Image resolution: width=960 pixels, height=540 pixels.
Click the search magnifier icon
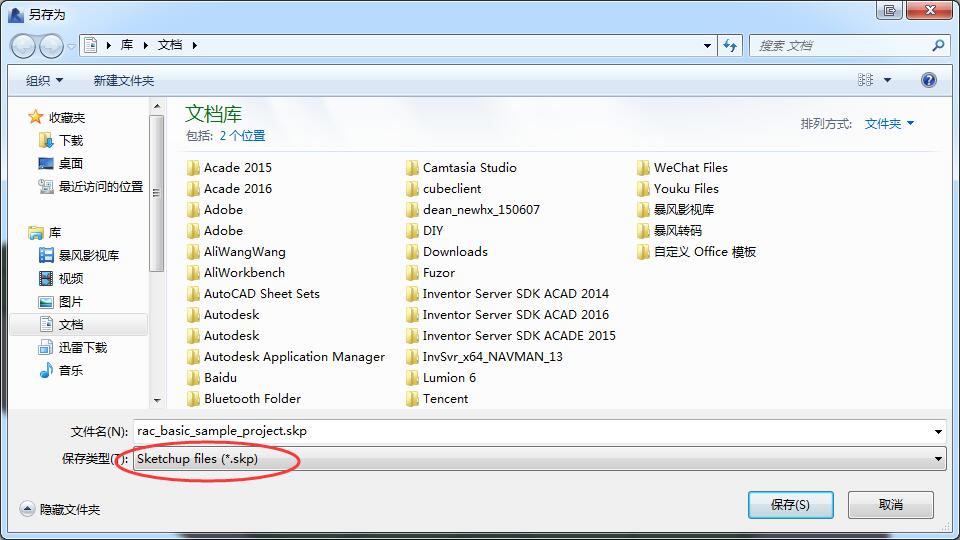click(938, 45)
